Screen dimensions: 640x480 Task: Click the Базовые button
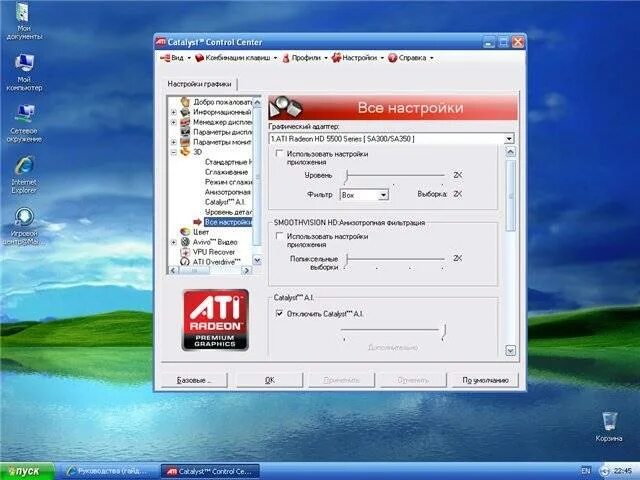tap(194, 380)
